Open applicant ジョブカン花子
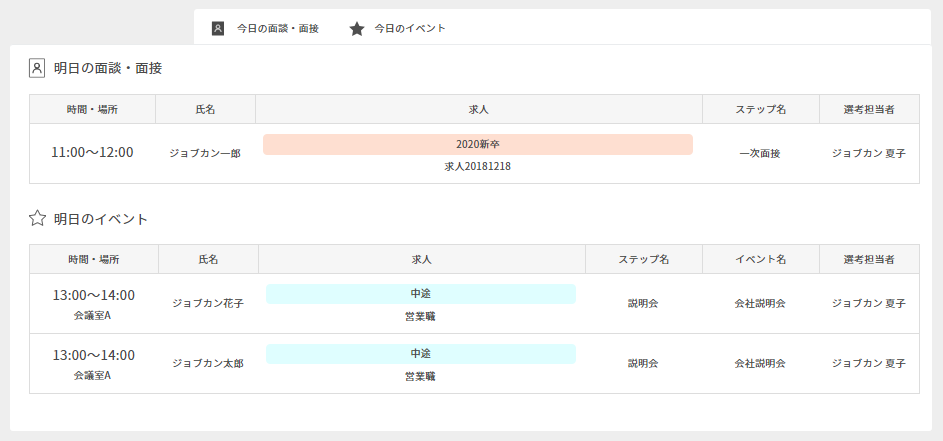The height and width of the screenshot is (441, 943). pyautogui.click(x=208, y=303)
